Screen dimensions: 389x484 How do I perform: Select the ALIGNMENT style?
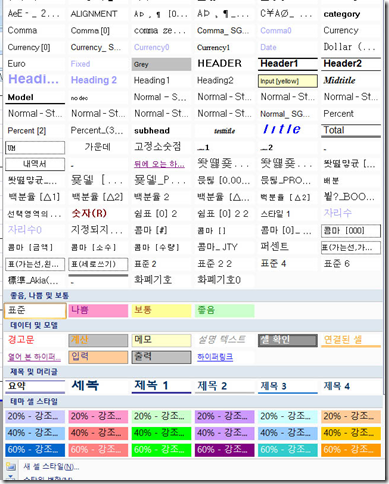point(98,14)
